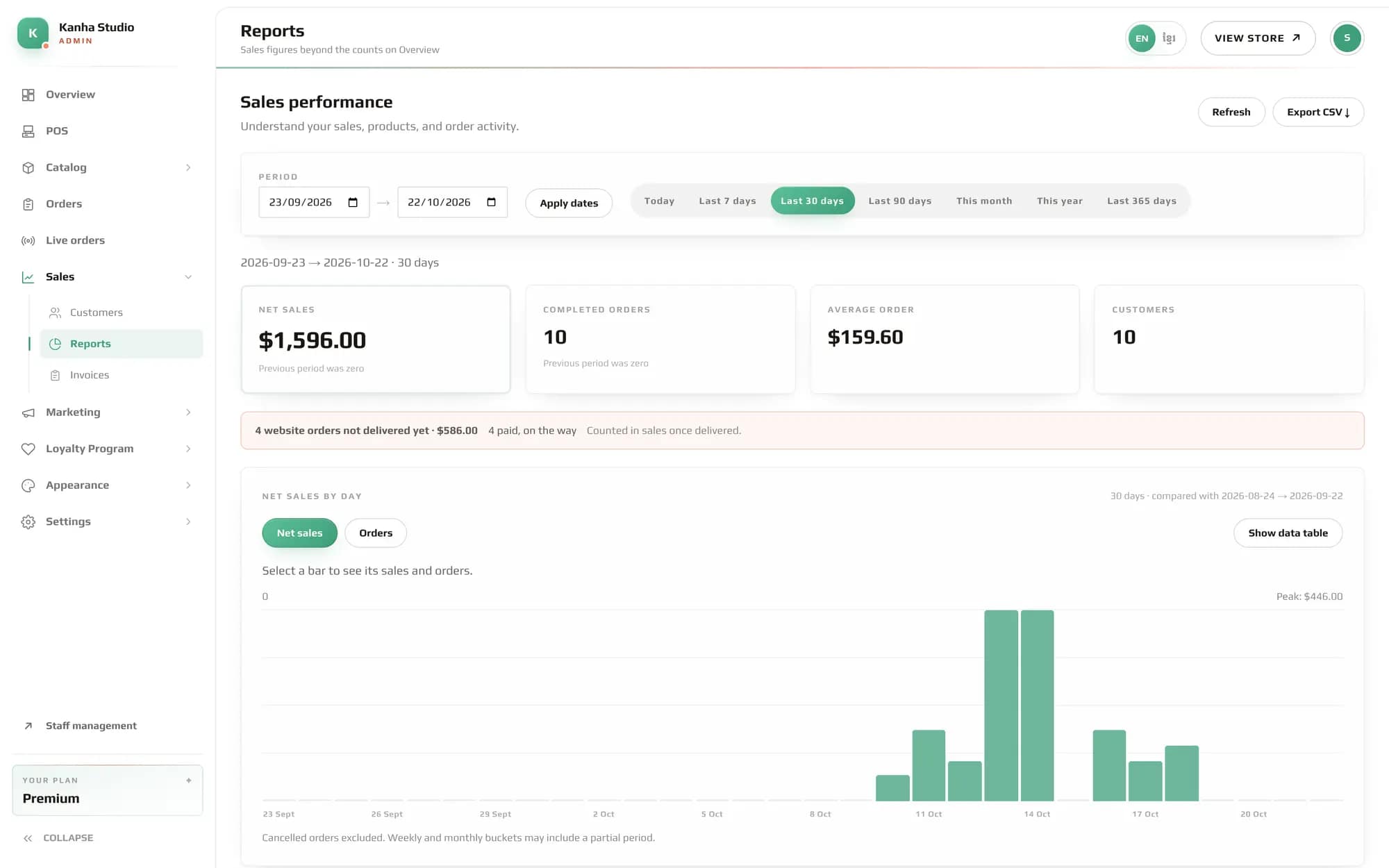Viewport: 1389px width, 868px height.
Task: Collapse the Sales submenu chevron
Action: pyautogui.click(x=188, y=277)
